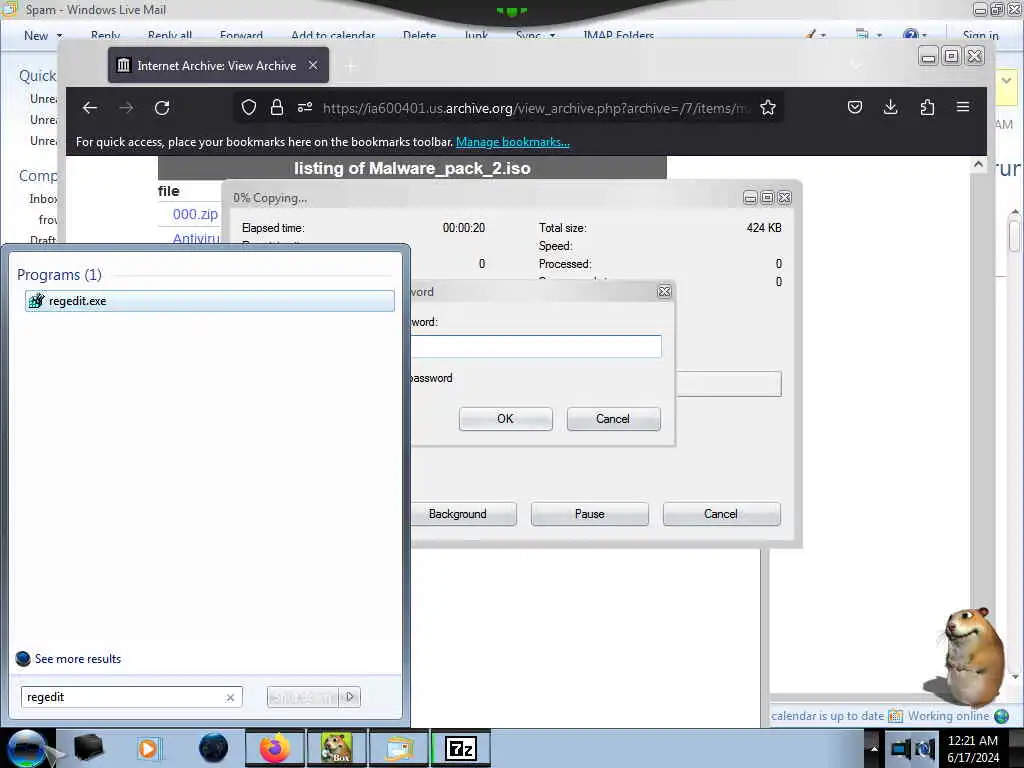
Task: Click Add to calendar in Live Mail
Action: click(333, 35)
